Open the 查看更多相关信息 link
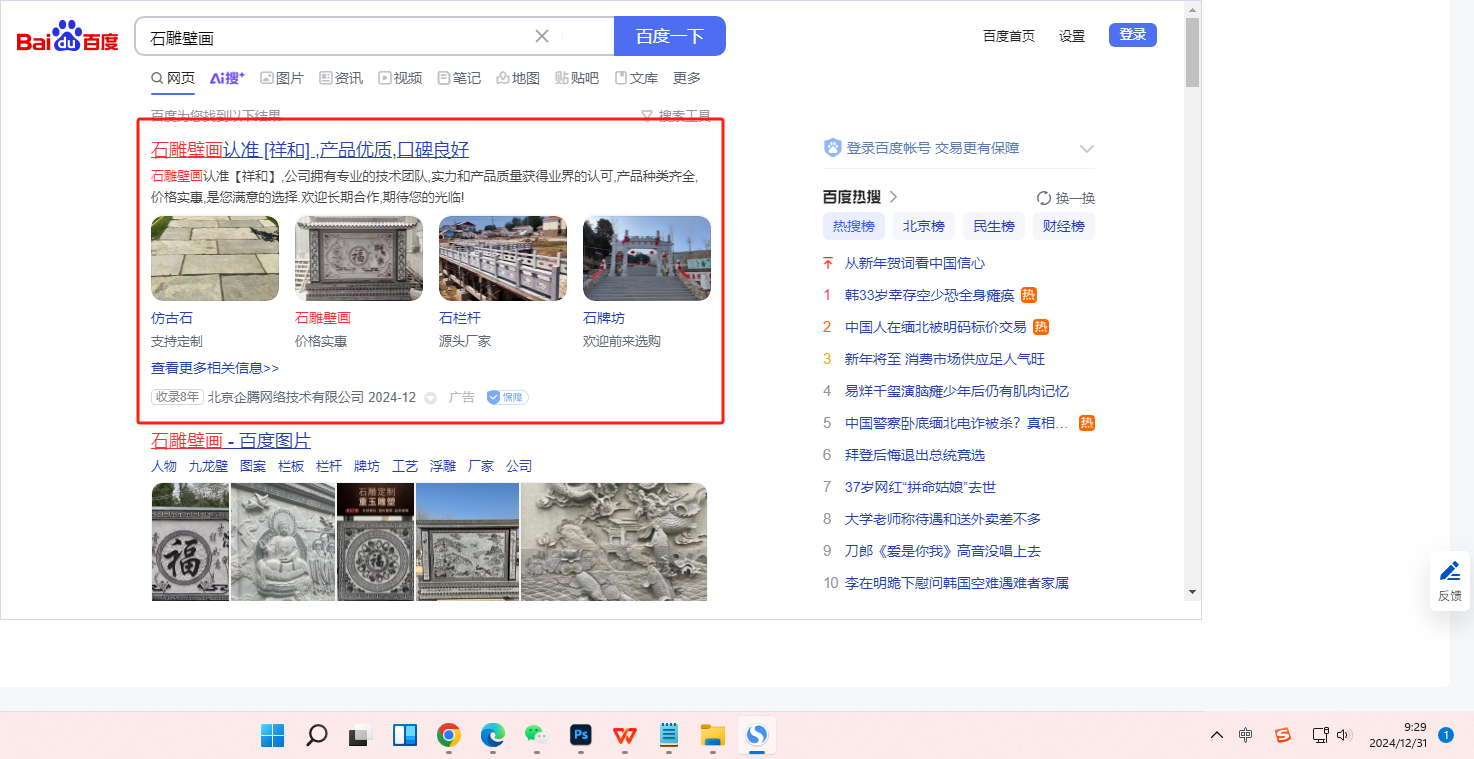The width and height of the screenshot is (1474, 759). (215, 368)
